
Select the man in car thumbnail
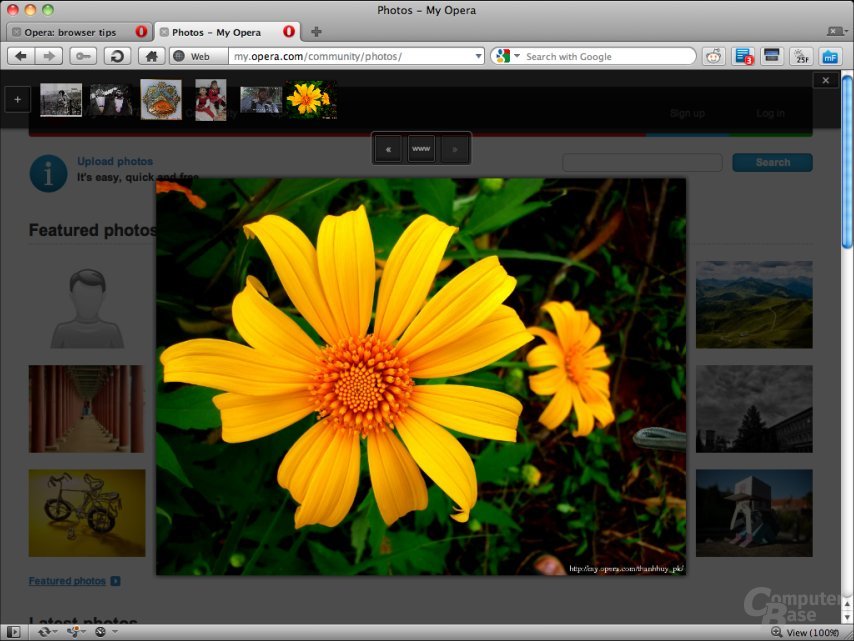tap(261, 100)
